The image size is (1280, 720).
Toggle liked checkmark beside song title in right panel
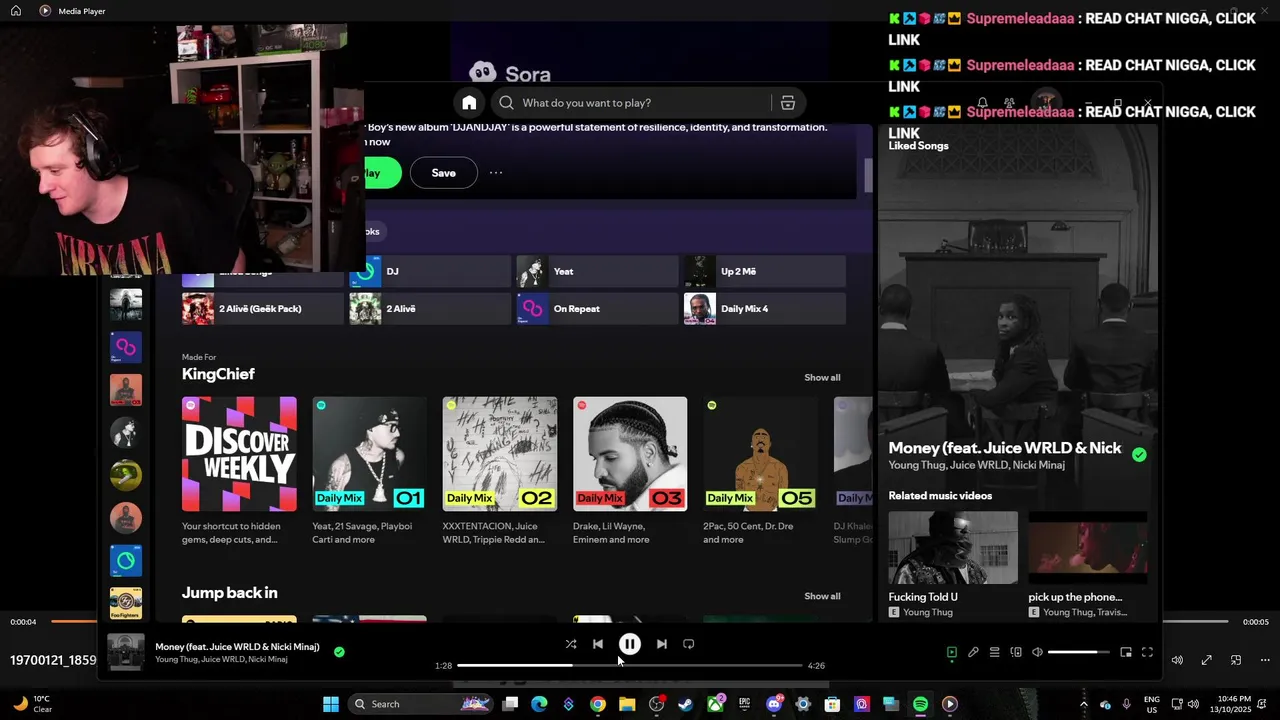pyautogui.click(x=1139, y=455)
